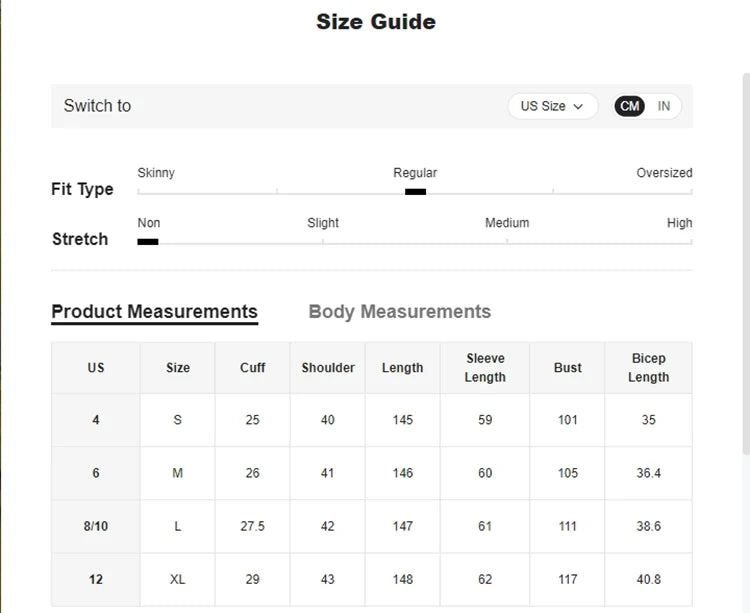This screenshot has height=613, width=750.
Task: Click the Shoulder column header
Action: click(328, 367)
